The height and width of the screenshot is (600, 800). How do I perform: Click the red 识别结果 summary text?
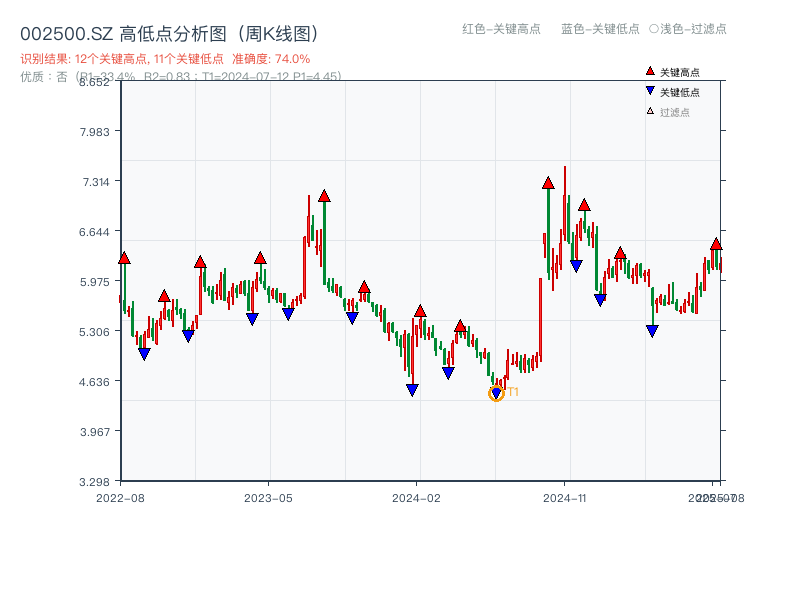[165, 59]
